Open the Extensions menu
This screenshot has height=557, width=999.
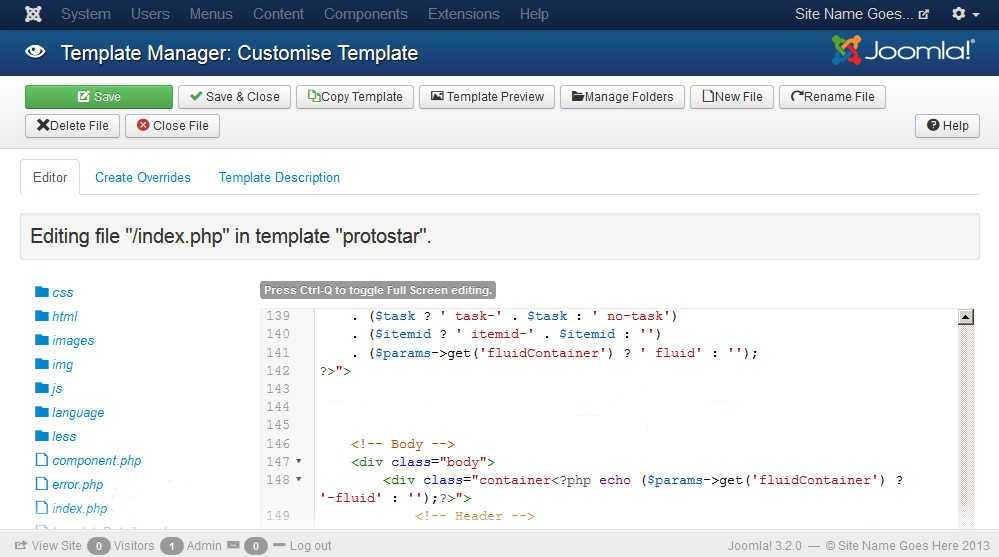coord(463,14)
